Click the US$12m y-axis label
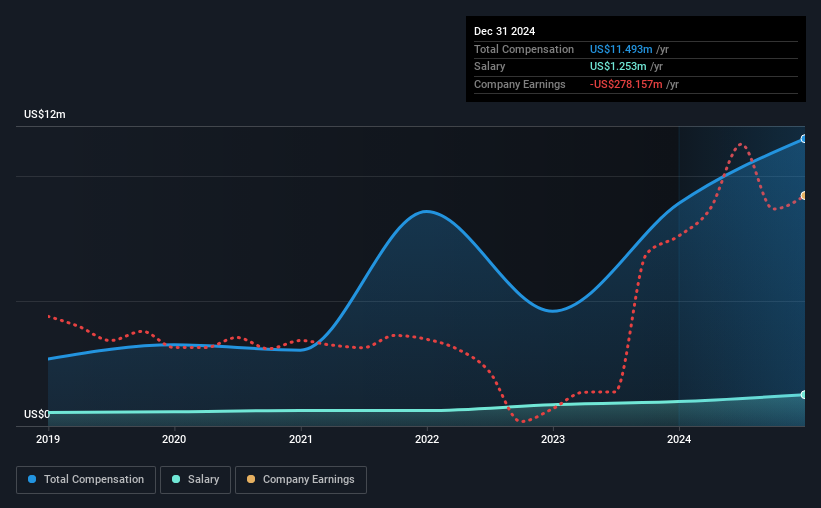Viewport: 821px width, 508px height. click(45, 114)
